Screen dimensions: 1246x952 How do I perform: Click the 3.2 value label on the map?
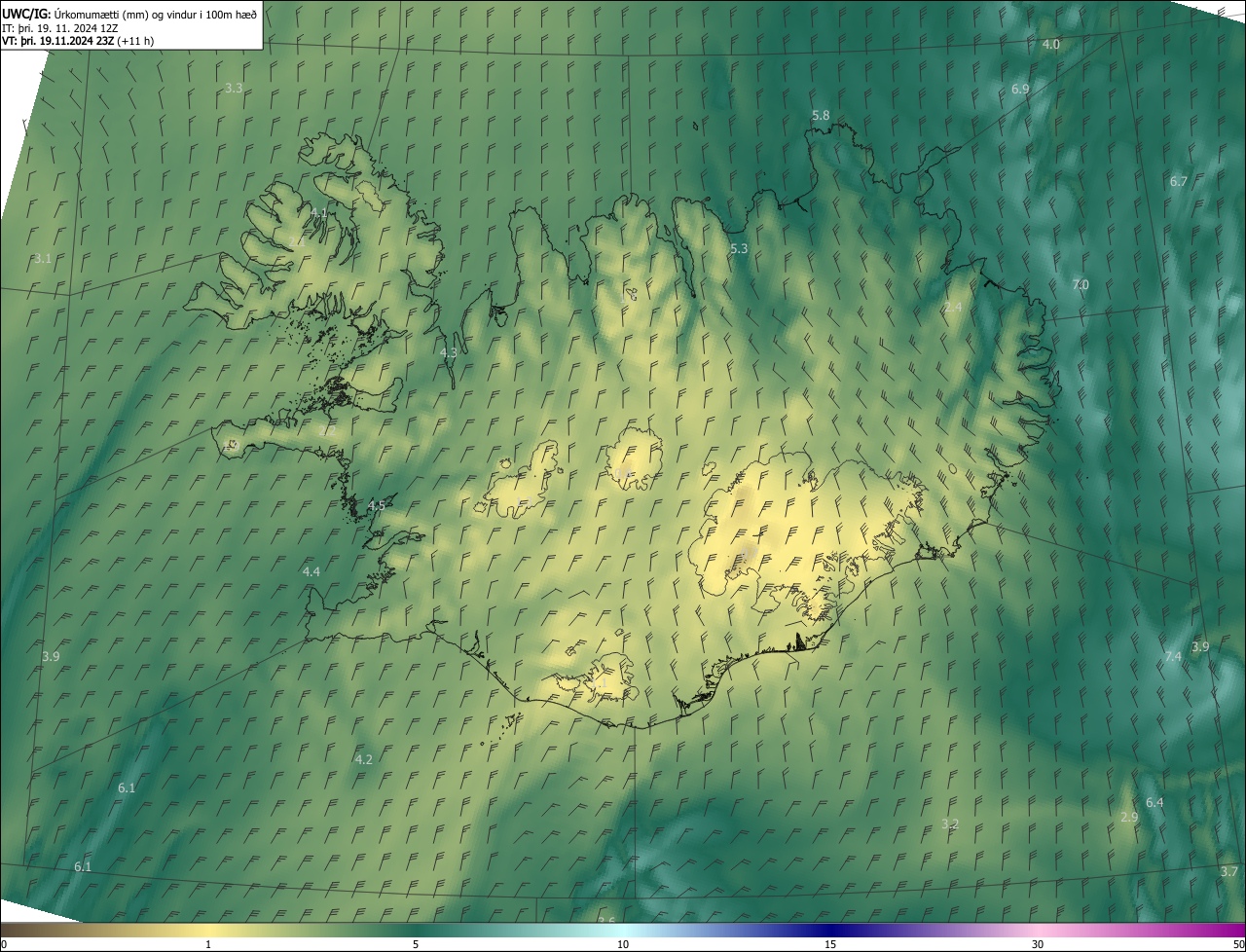950,824
